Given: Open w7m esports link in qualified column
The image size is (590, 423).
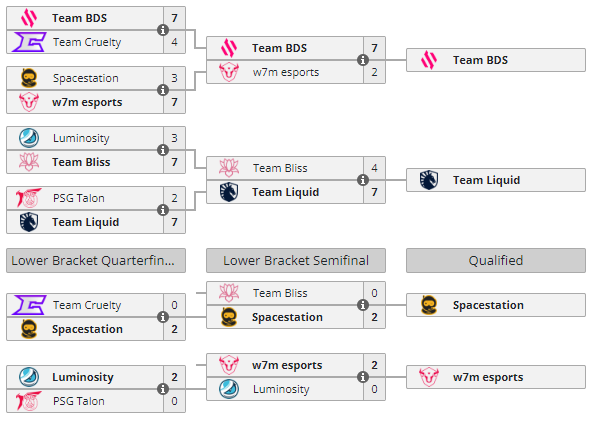Looking at the screenshot, I should (x=488, y=377).
